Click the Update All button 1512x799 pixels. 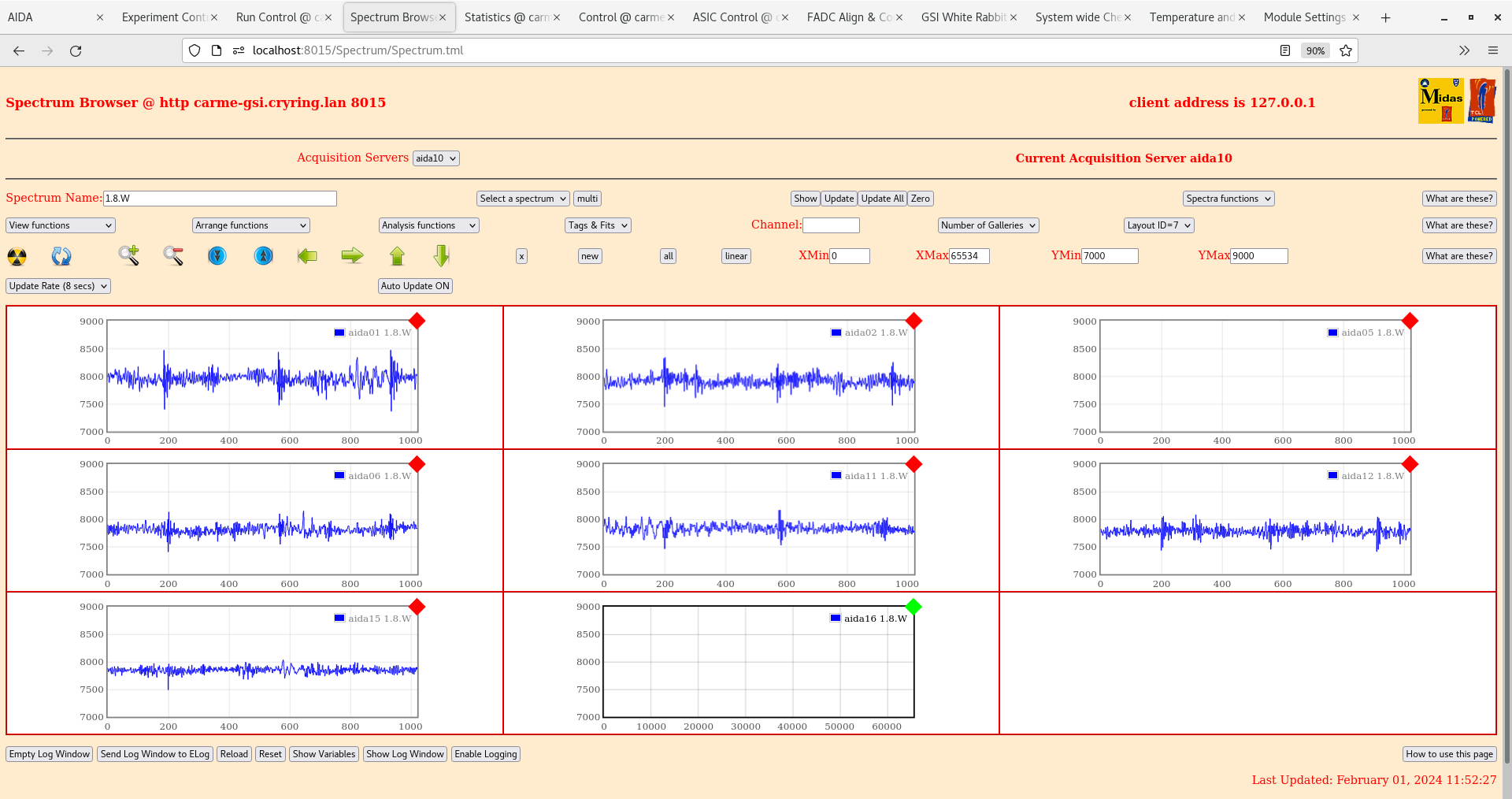point(881,198)
